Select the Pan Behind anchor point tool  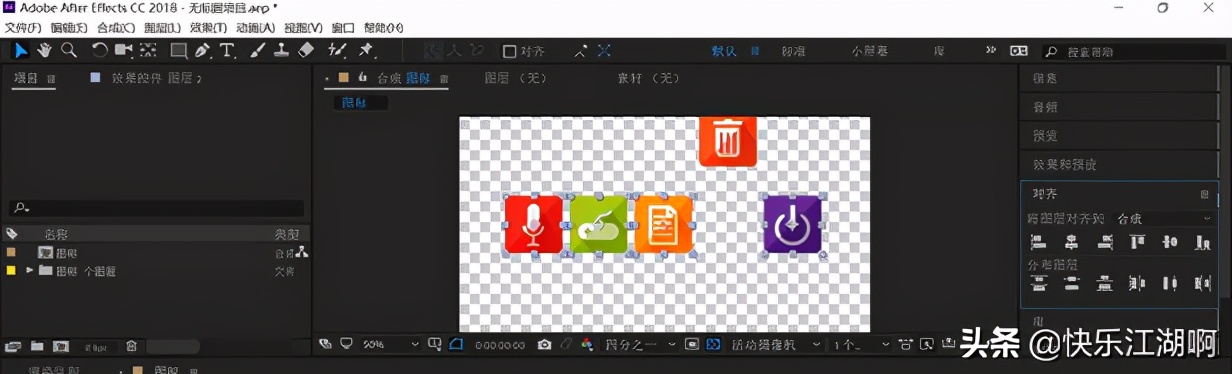(x=148, y=50)
